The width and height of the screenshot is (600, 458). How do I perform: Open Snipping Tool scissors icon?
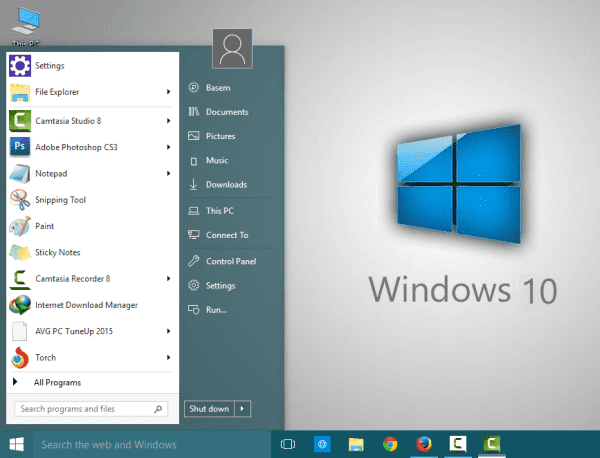click(20, 200)
